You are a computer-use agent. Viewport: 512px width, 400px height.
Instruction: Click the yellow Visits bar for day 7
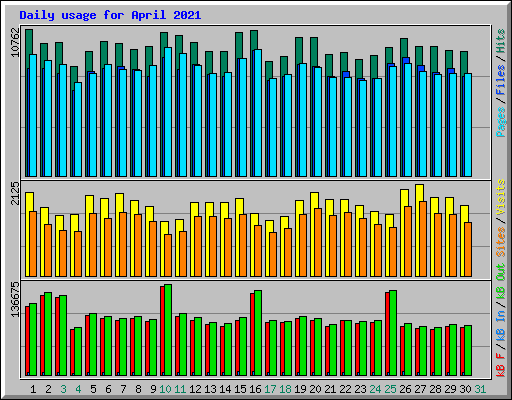point(119,202)
